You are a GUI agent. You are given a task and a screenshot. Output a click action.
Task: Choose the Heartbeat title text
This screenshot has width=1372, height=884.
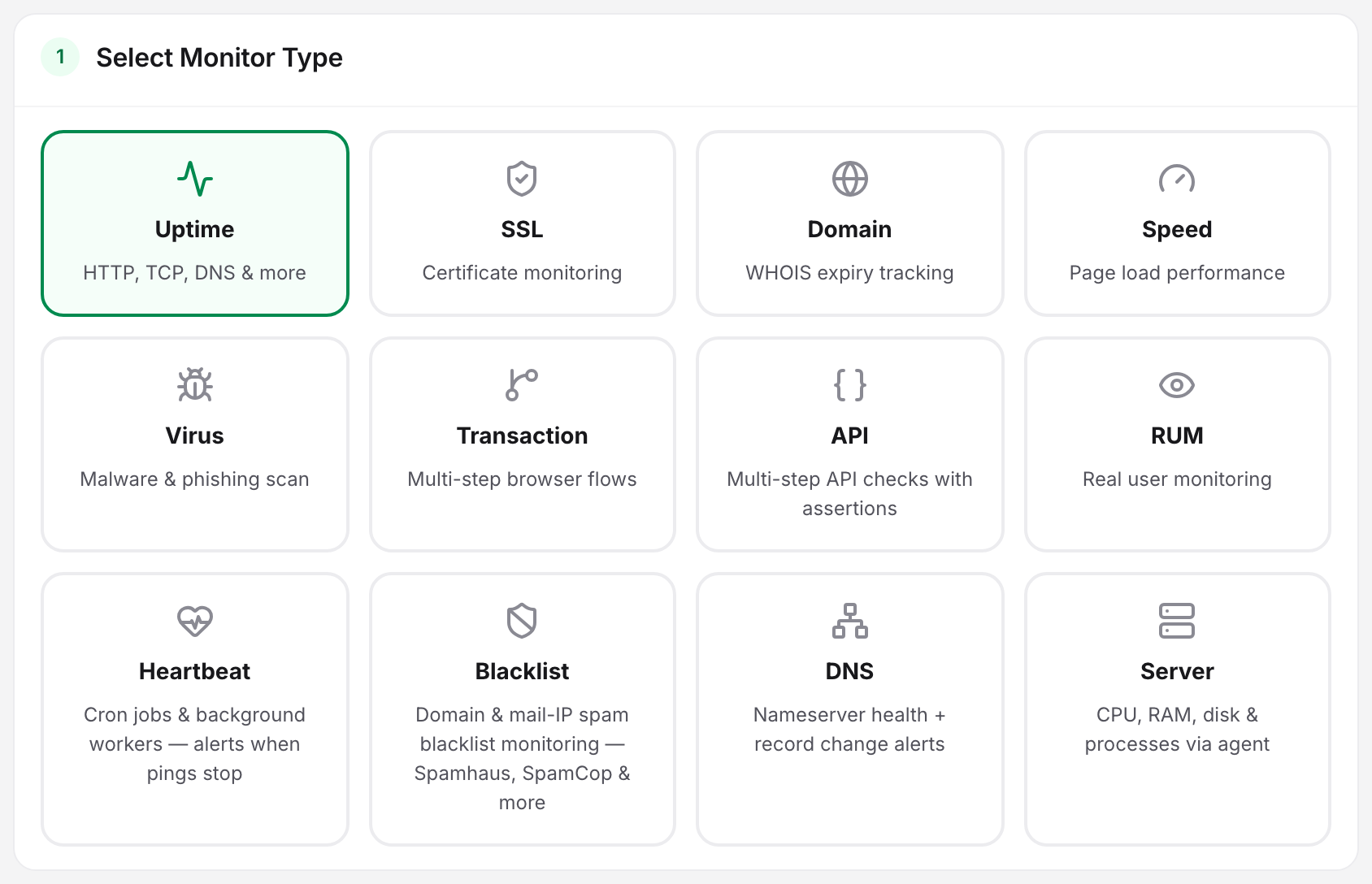click(195, 672)
